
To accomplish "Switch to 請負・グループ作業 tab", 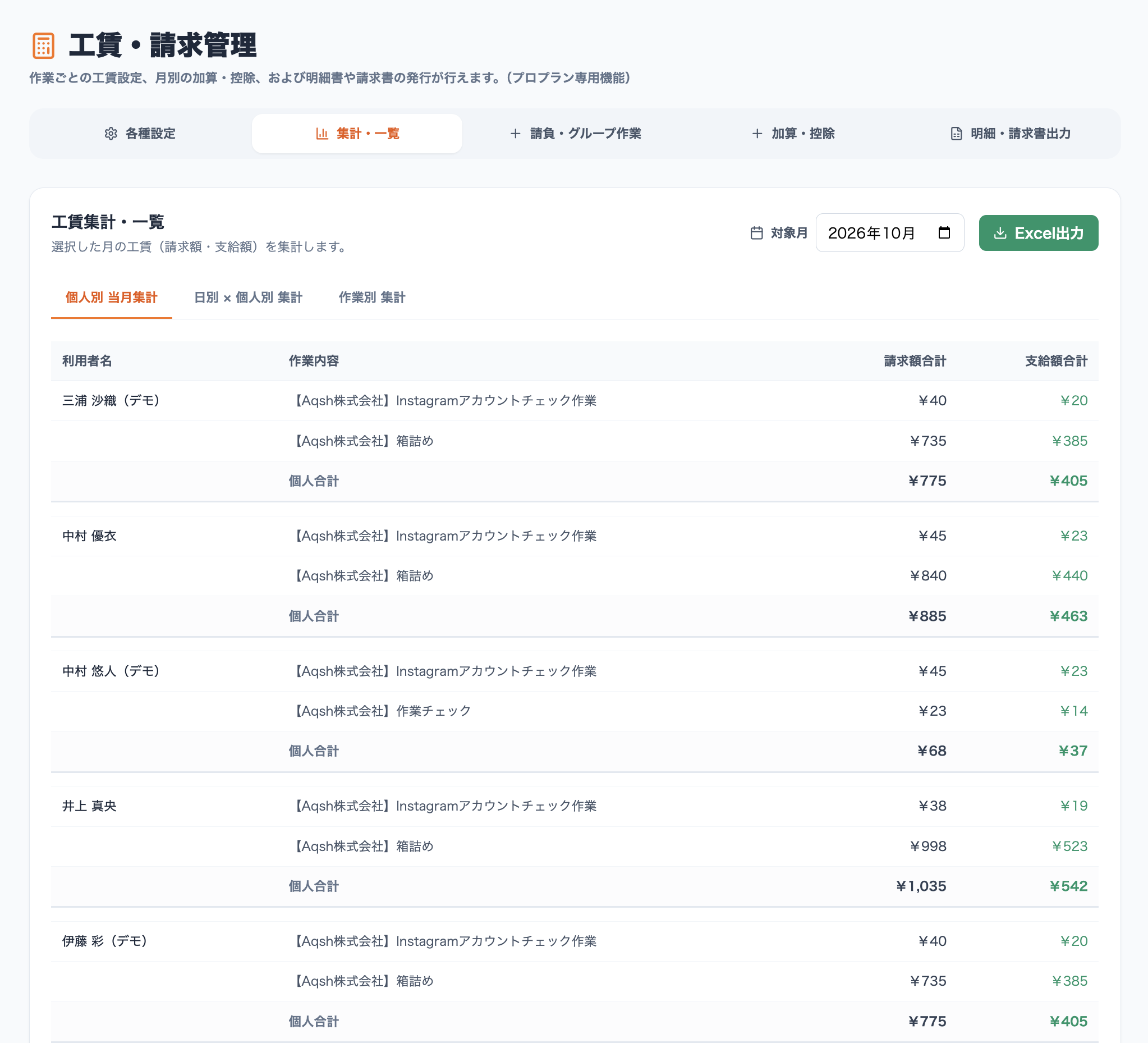I will [x=575, y=133].
